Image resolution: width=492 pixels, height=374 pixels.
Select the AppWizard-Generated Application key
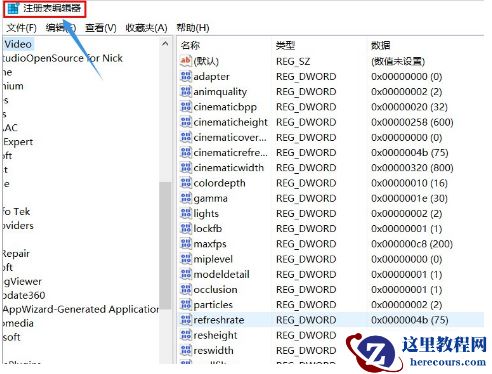(x=81, y=309)
